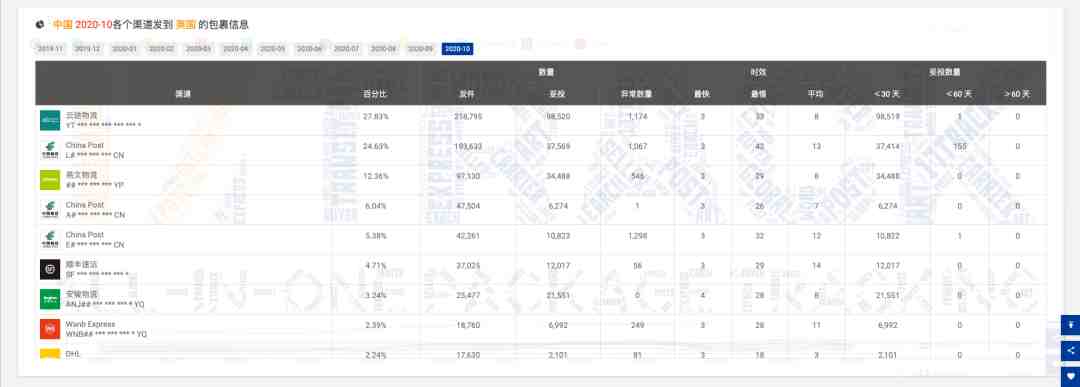Click the Yun Express green logo

[50, 120]
